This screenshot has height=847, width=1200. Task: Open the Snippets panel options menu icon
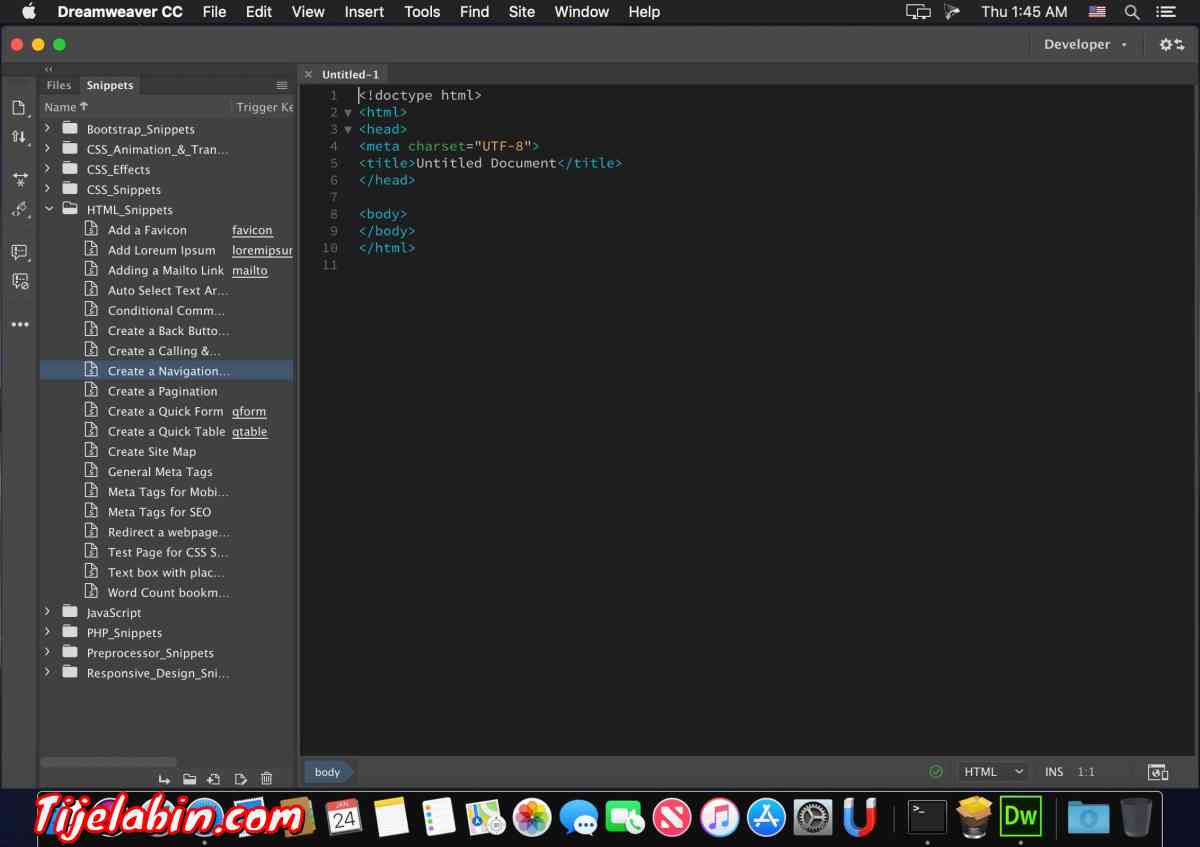[x=282, y=86]
